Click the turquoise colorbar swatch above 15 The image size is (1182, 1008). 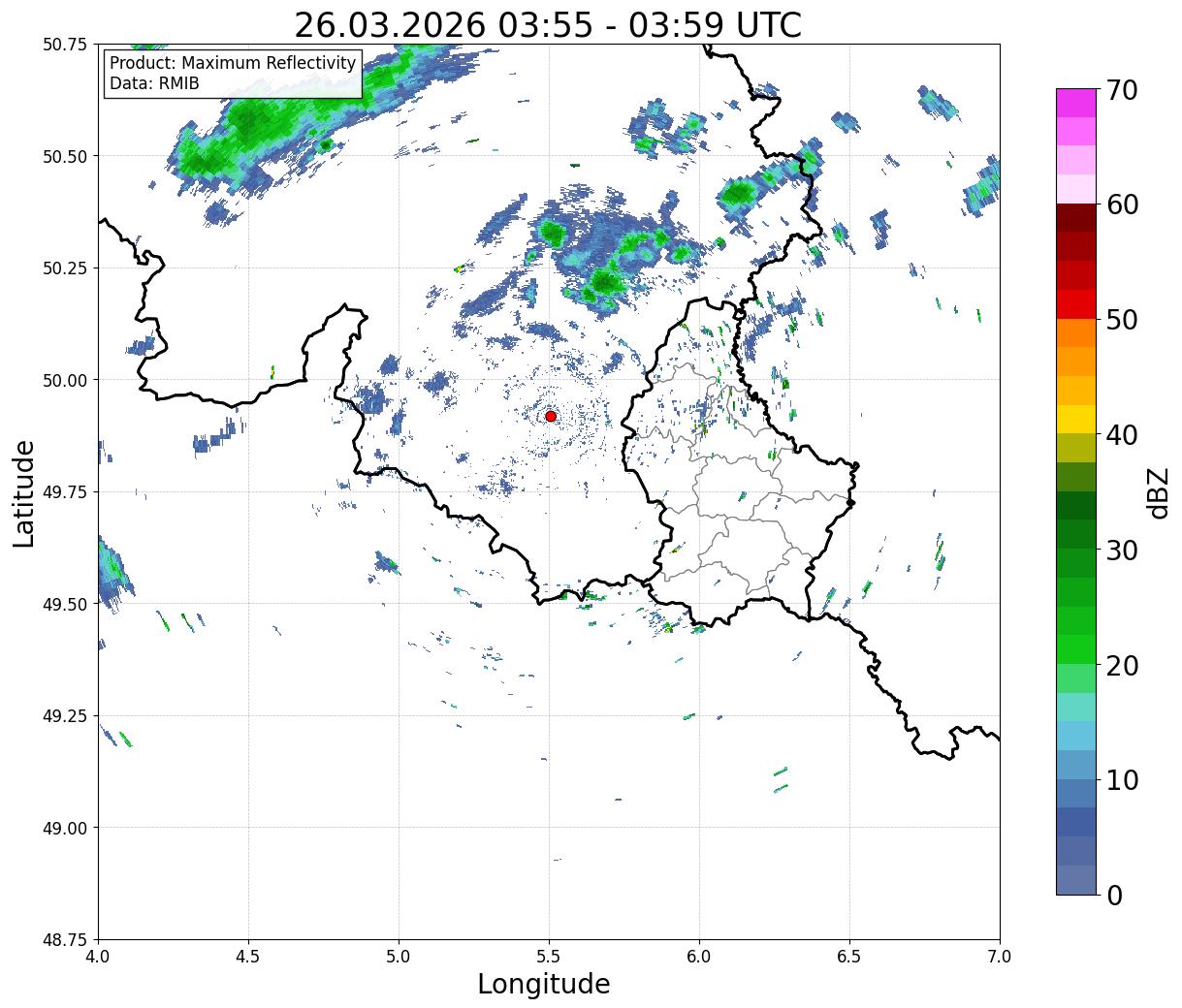click(x=1076, y=707)
